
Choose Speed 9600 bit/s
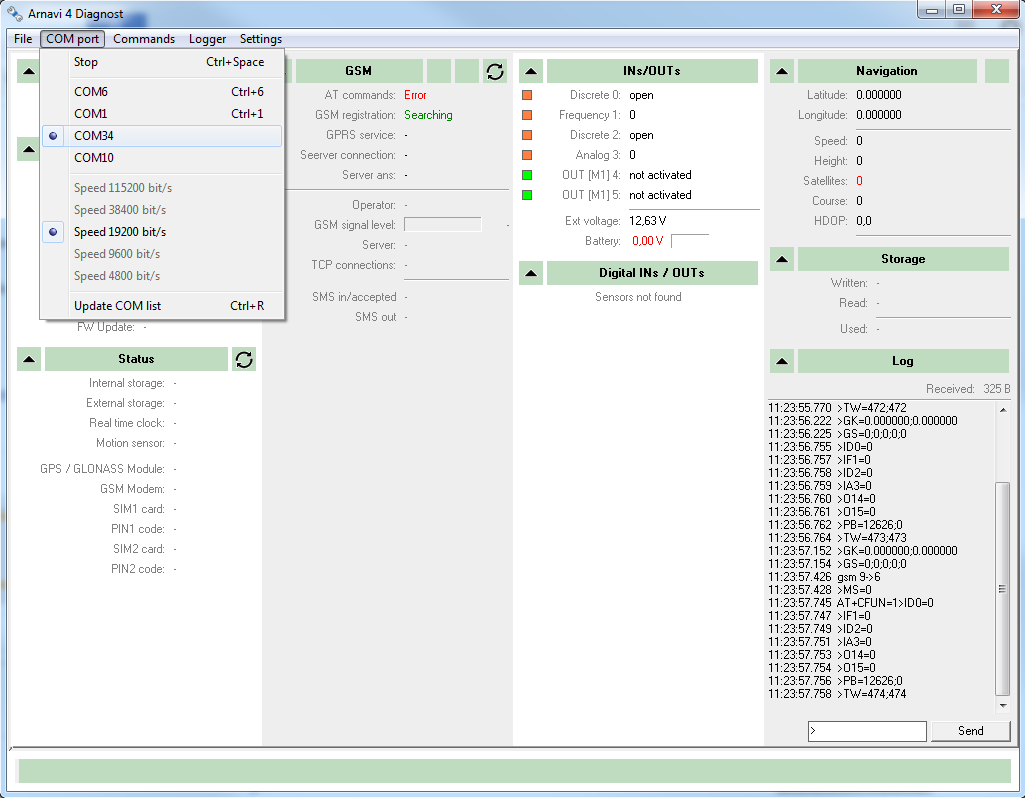pos(162,254)
